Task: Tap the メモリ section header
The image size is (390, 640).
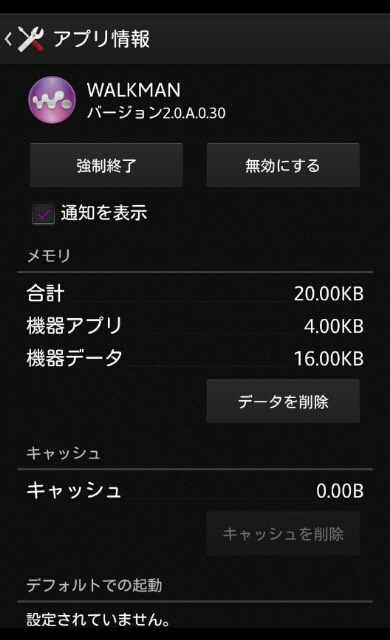Action: click(49, 256)
